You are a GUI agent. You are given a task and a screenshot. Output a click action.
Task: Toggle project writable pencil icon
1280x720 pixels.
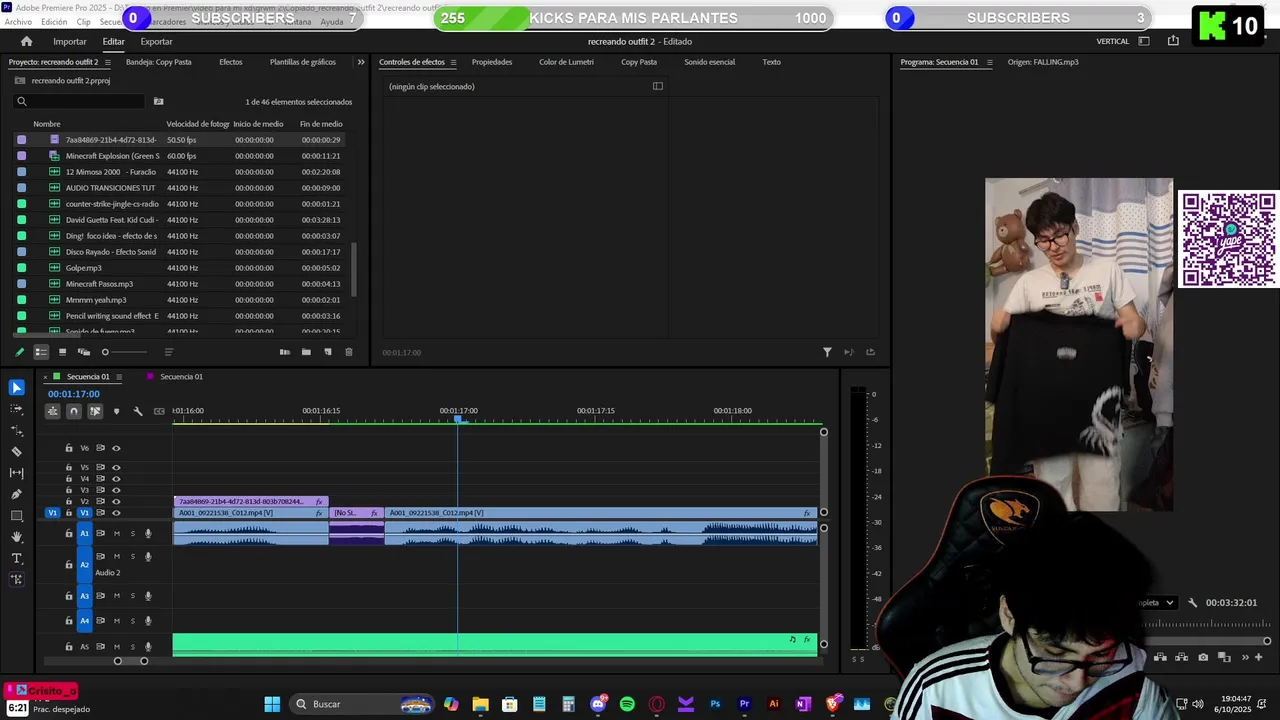(19, 352)
